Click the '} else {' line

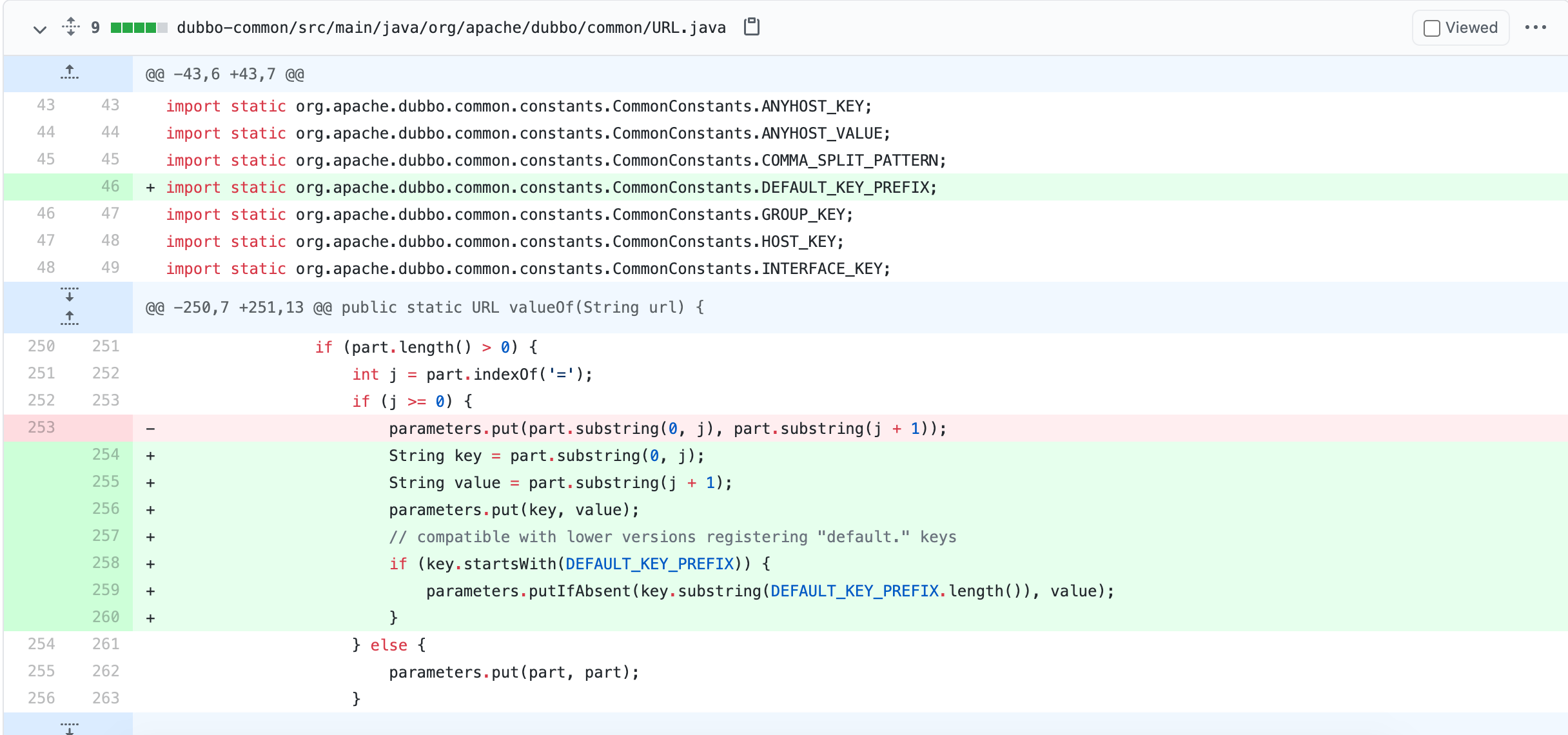389,645
